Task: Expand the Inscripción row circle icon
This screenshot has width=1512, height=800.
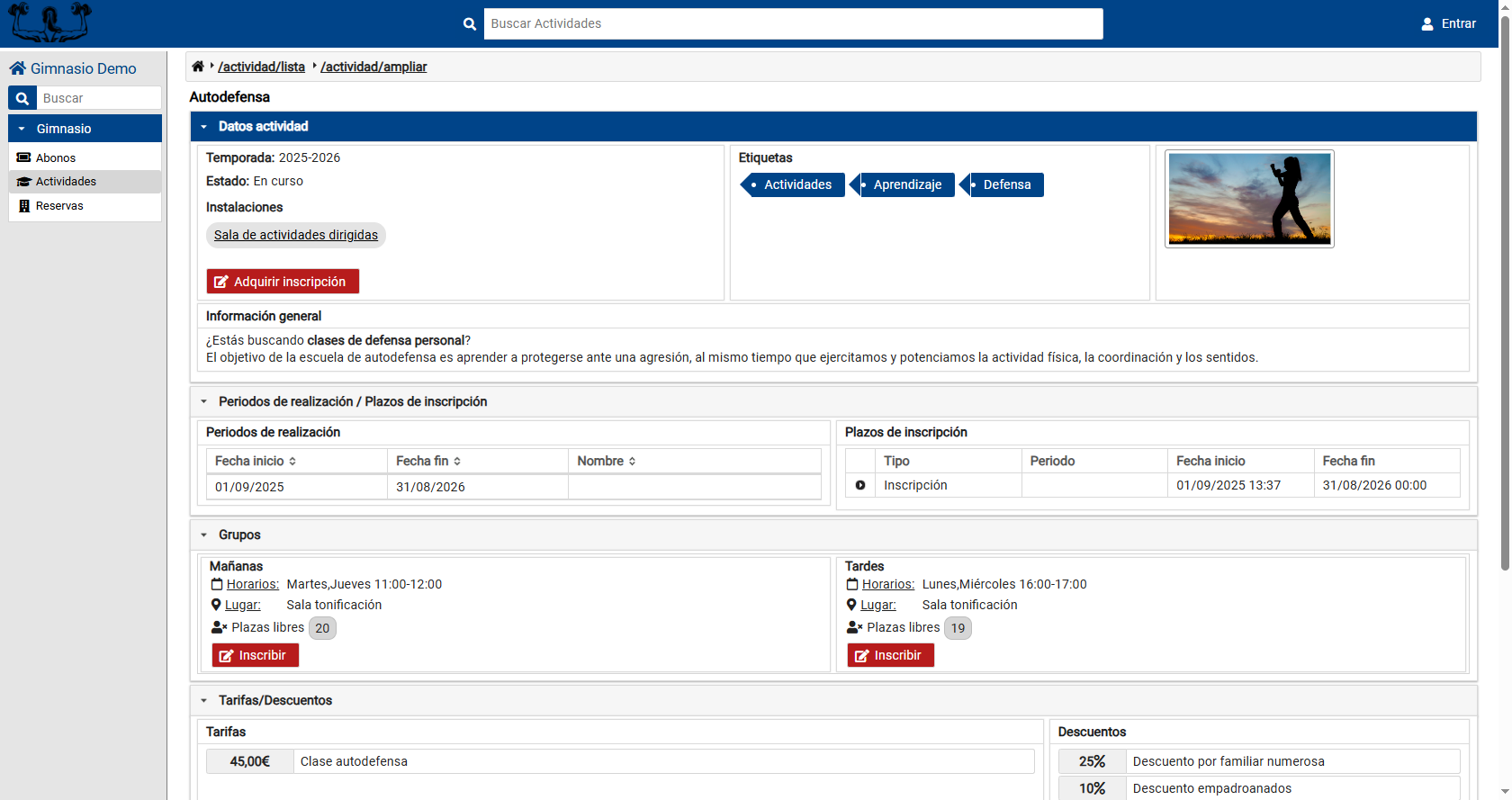Action: pos(860,485)
